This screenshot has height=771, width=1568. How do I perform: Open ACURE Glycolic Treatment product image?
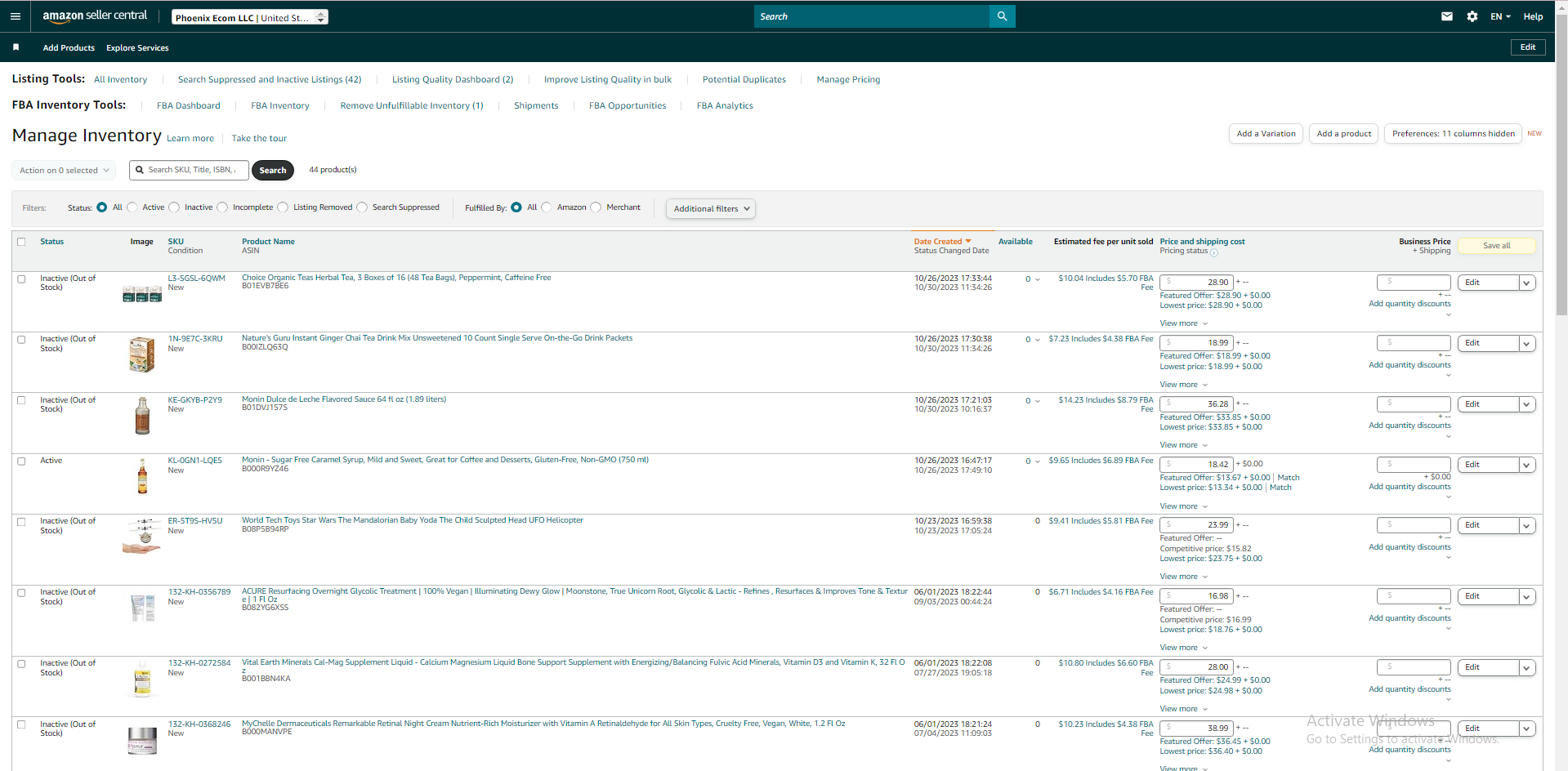click(x=142, y=608)
